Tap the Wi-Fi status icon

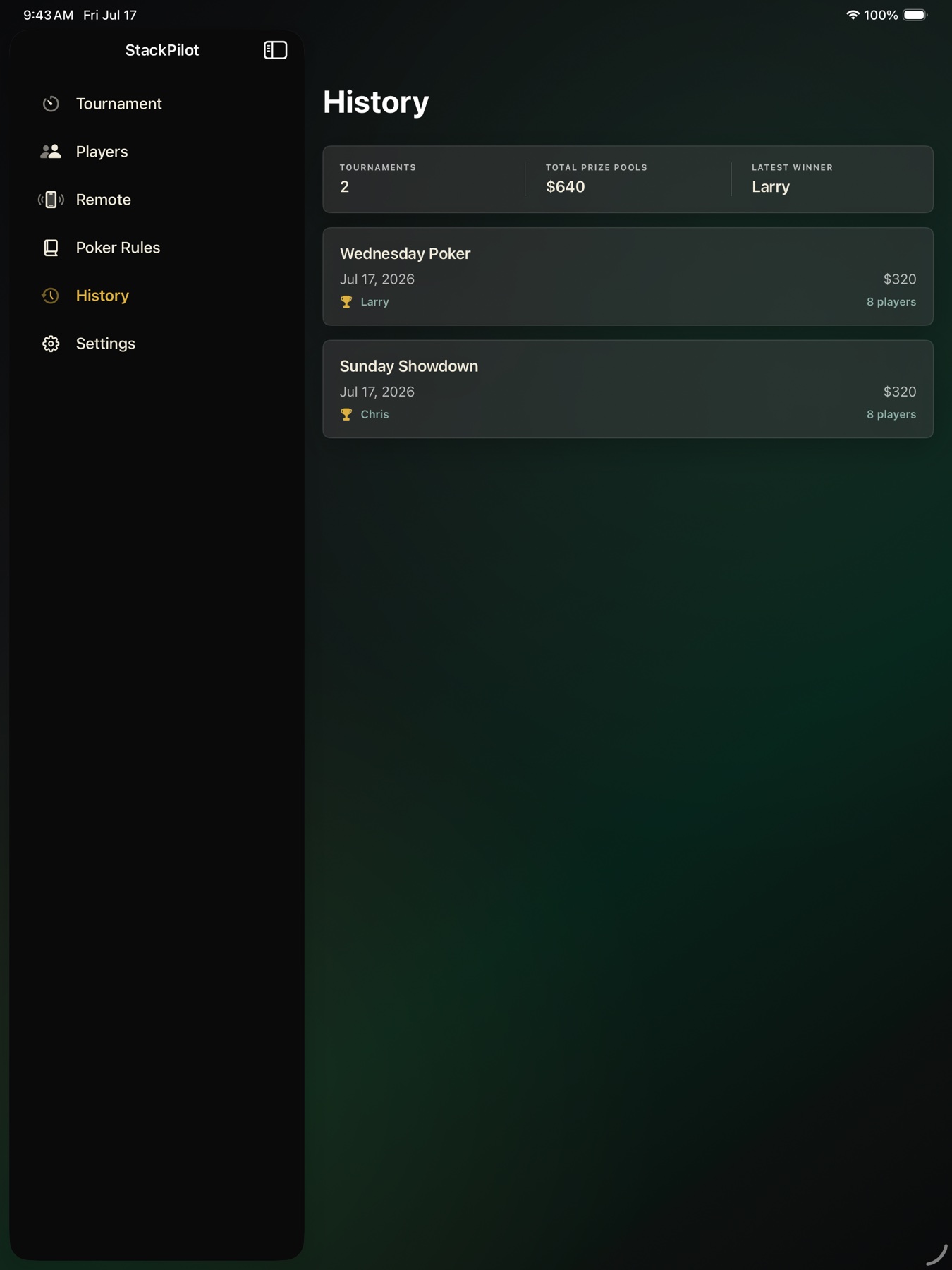(x=853, y=15)
